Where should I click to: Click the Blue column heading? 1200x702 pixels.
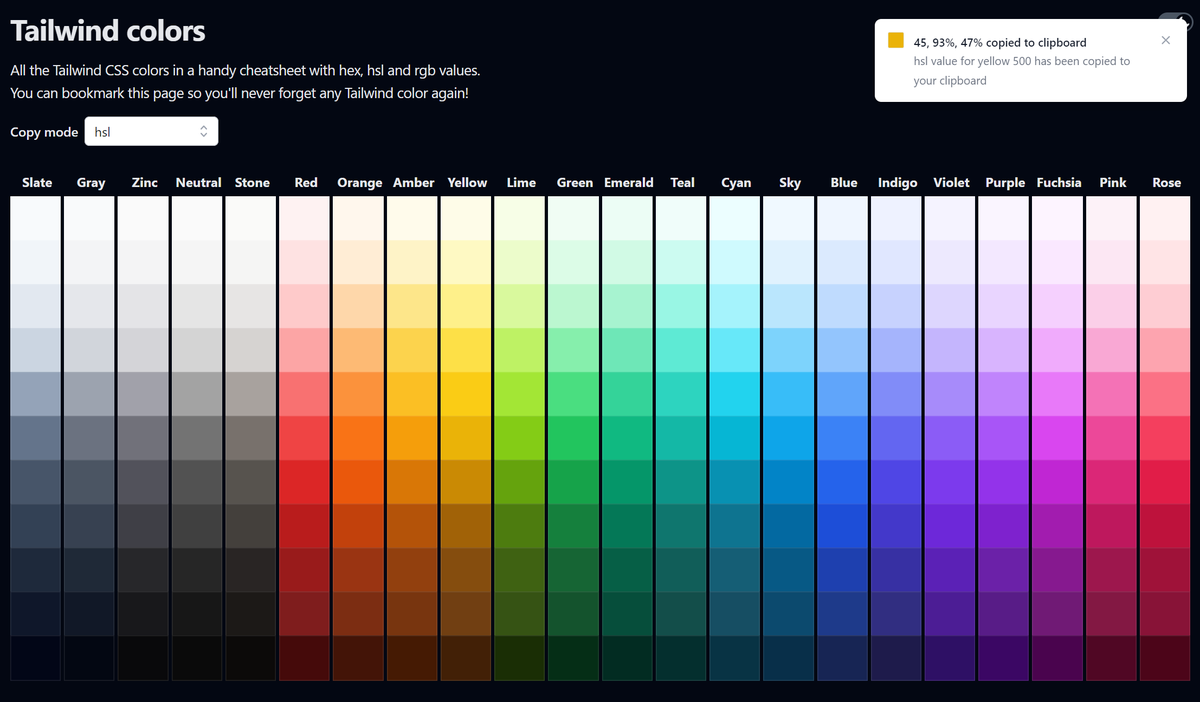point(844,183)
